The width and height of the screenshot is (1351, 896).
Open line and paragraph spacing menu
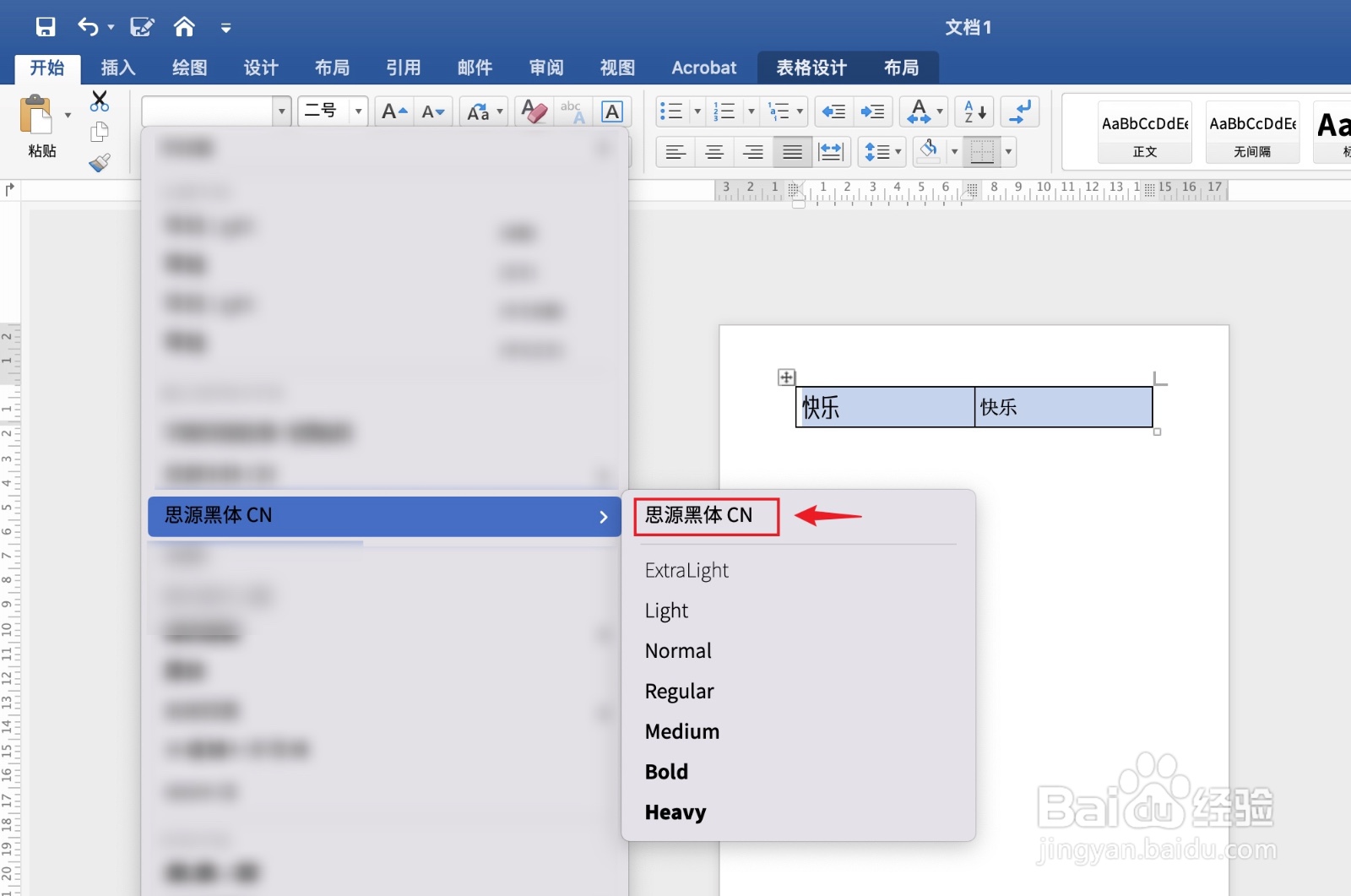tap(882, 152)
